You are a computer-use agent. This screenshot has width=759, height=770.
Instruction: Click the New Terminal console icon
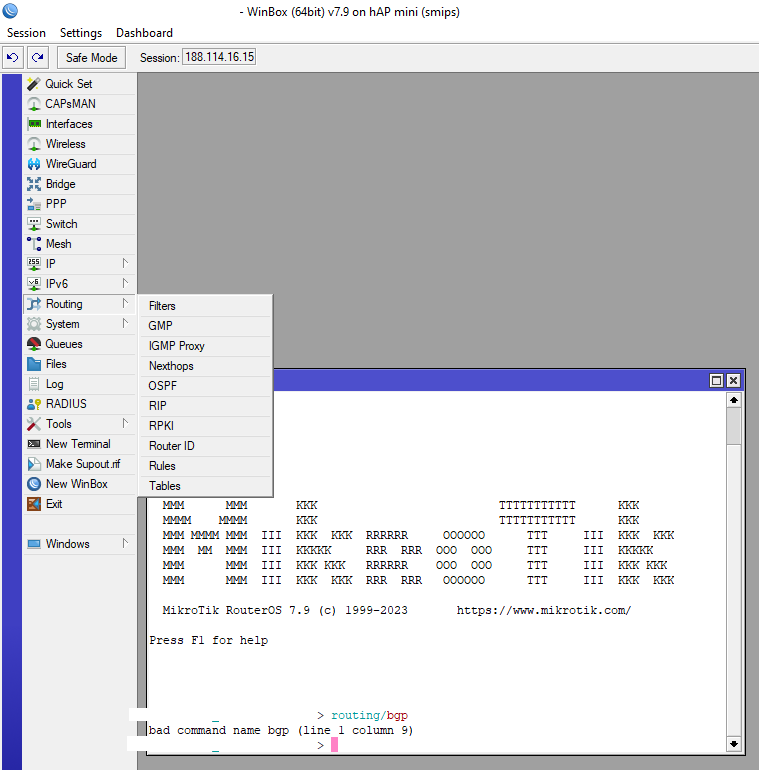(x=34, y=444)
